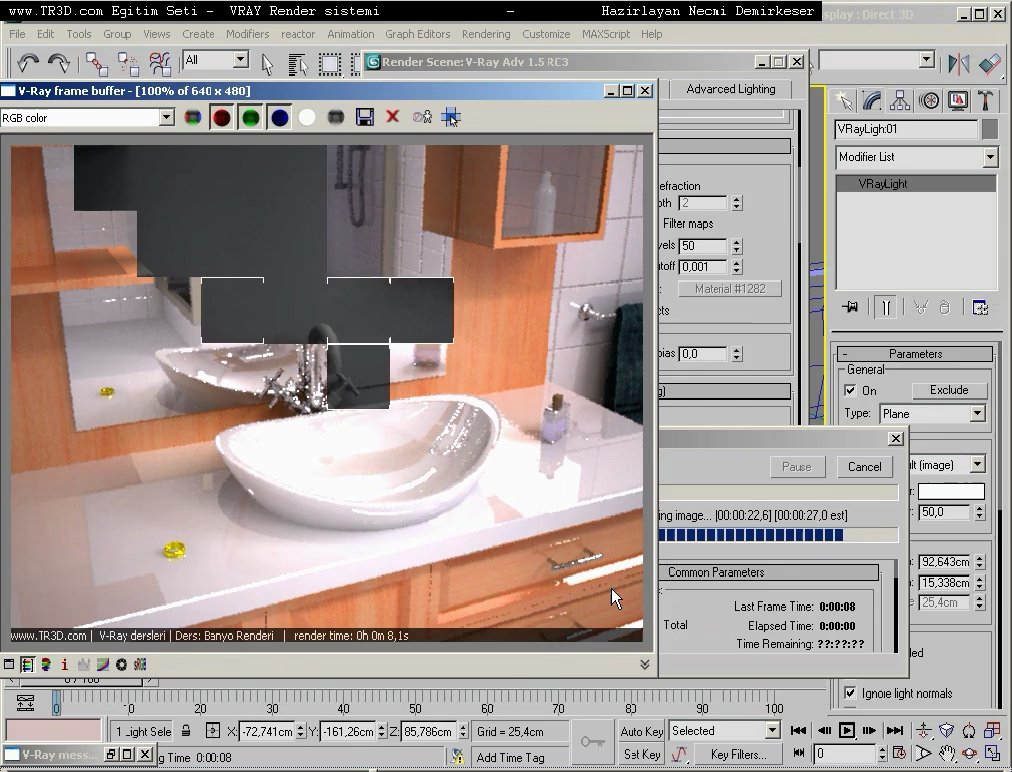The width and height of the screenshot is (1012, 772).
Task: Switch to the Motion command panel
Action: point(929,100)
